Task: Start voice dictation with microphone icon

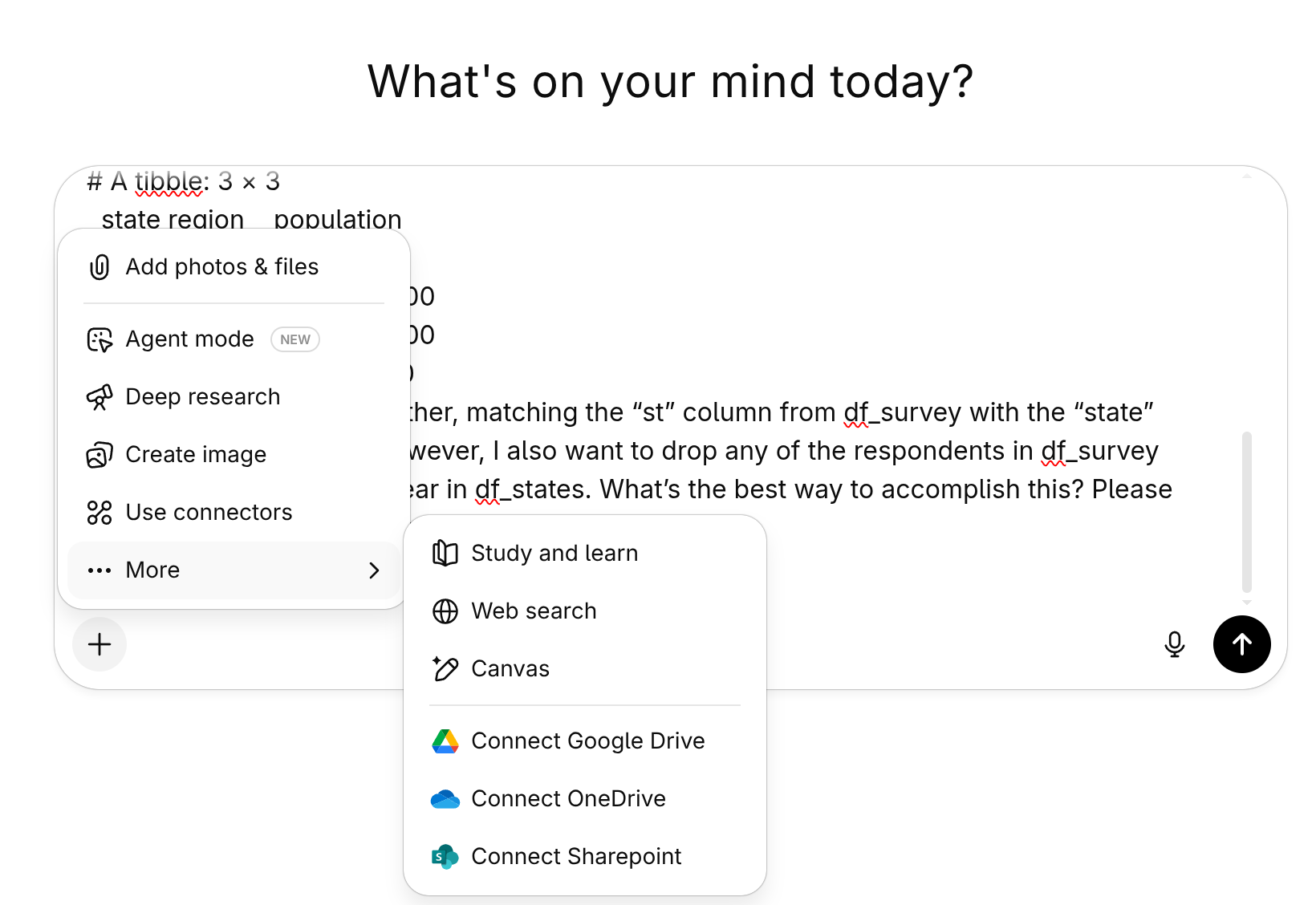Action: (1175, 644)
